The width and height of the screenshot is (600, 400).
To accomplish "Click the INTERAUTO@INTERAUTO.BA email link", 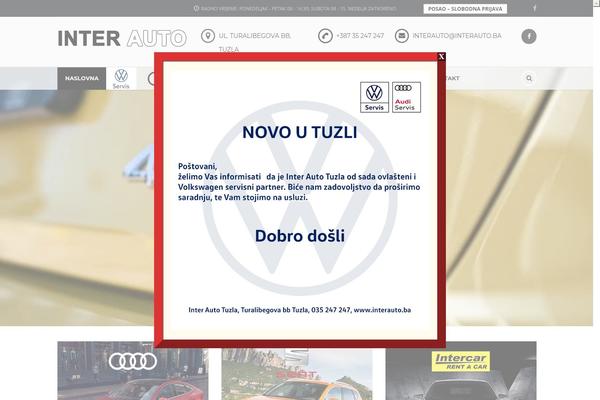I will click(457, 36).
